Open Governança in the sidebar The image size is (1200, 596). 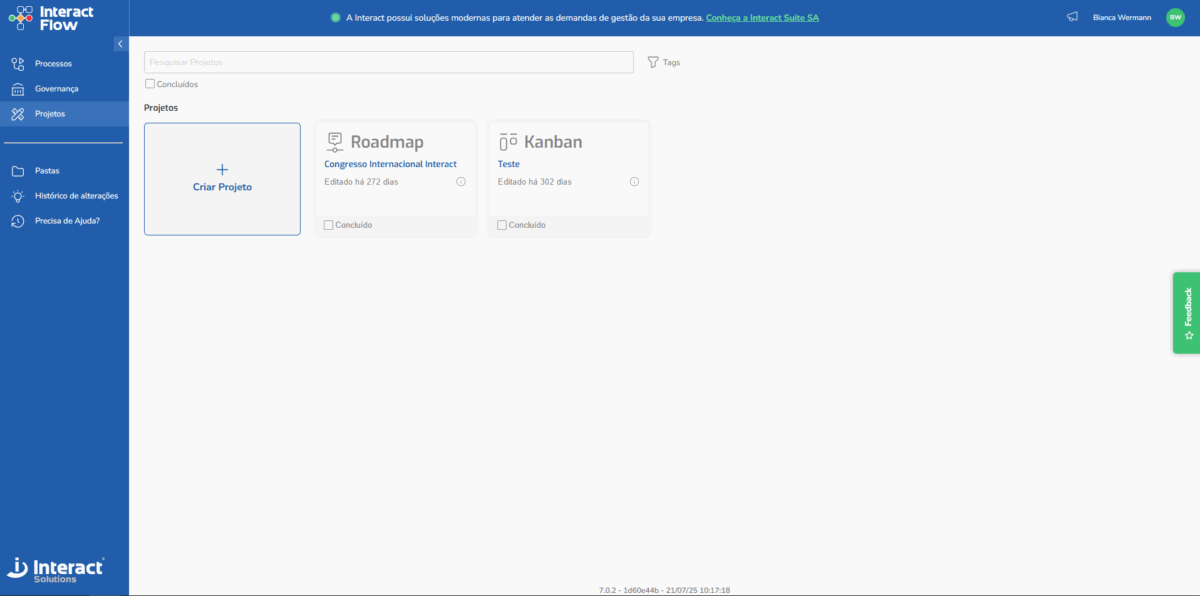pyautogui.click(x=64, y=89)
